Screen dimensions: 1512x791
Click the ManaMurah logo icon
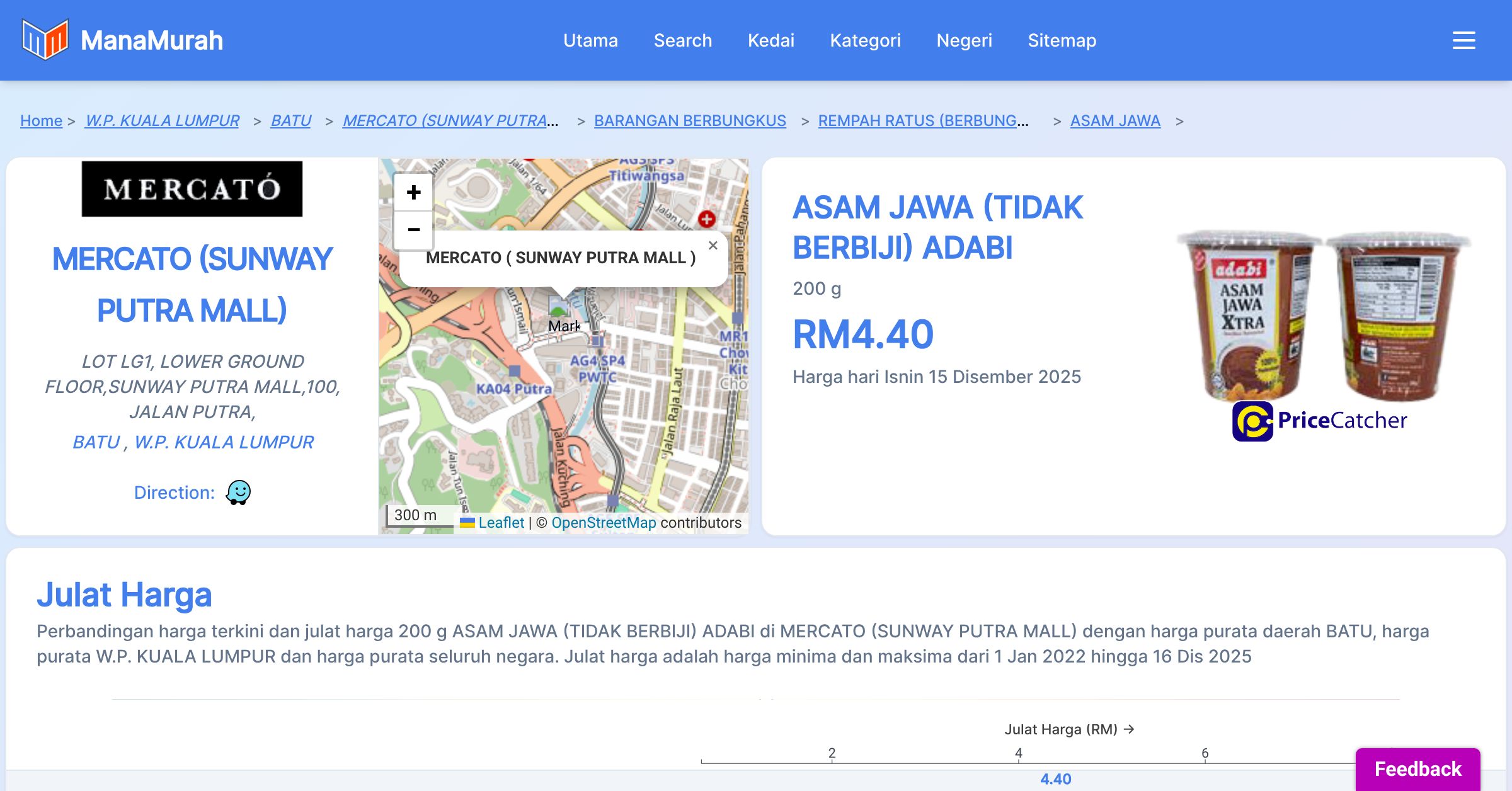(x=45, y=40)
